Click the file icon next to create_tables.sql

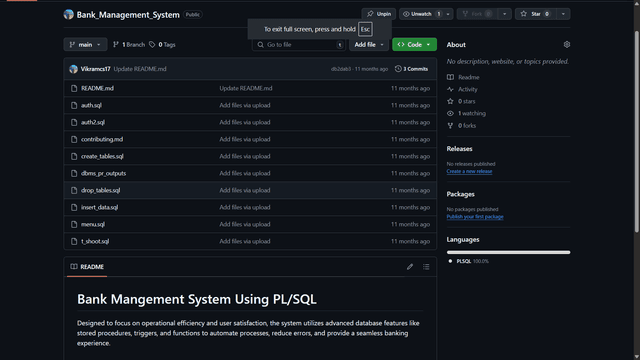[x=74, y=156]
